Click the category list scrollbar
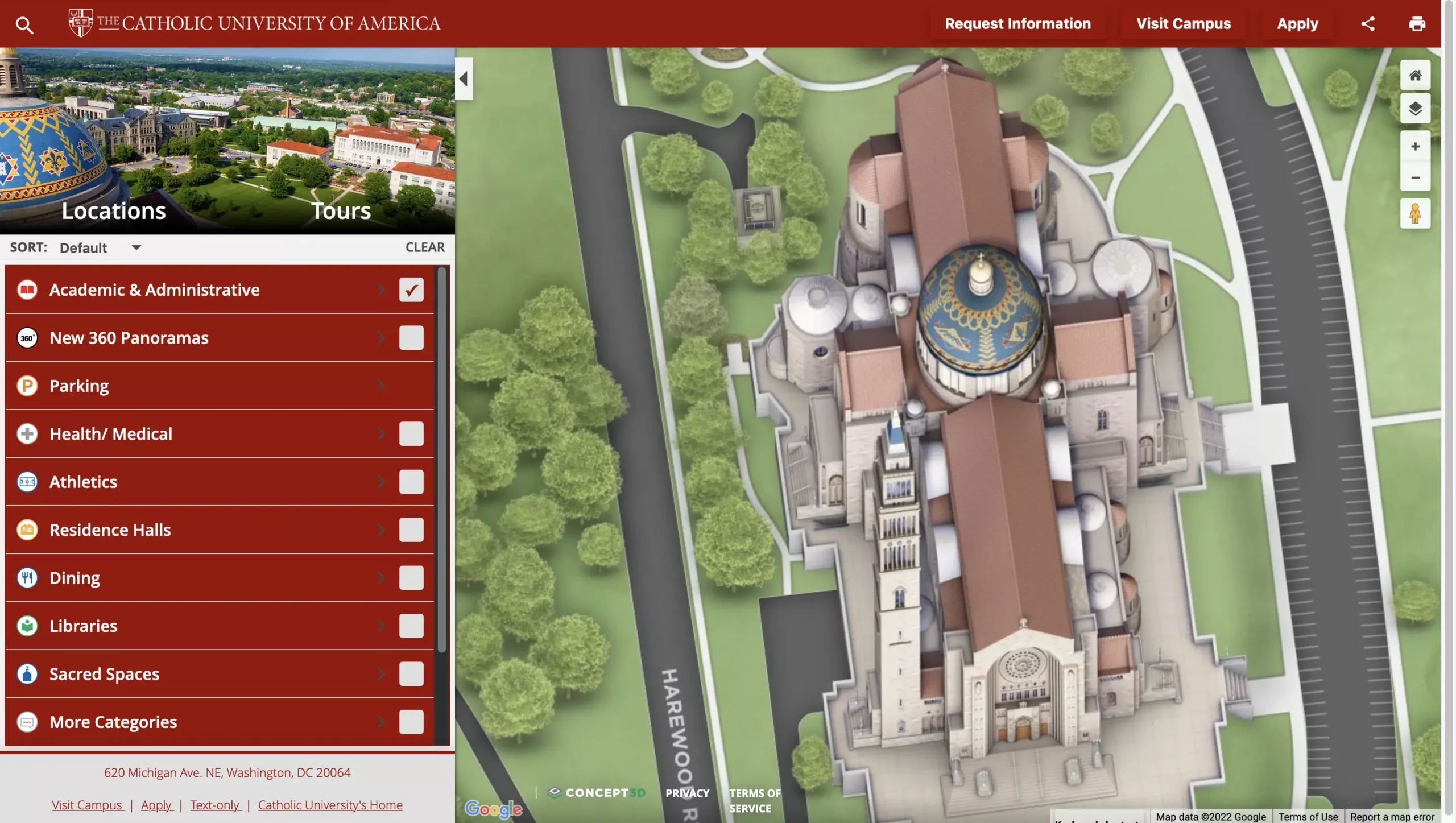Image resolution: width=1456 pixels, height=823 pixels. pyautogui.click(x=441, y=460)
